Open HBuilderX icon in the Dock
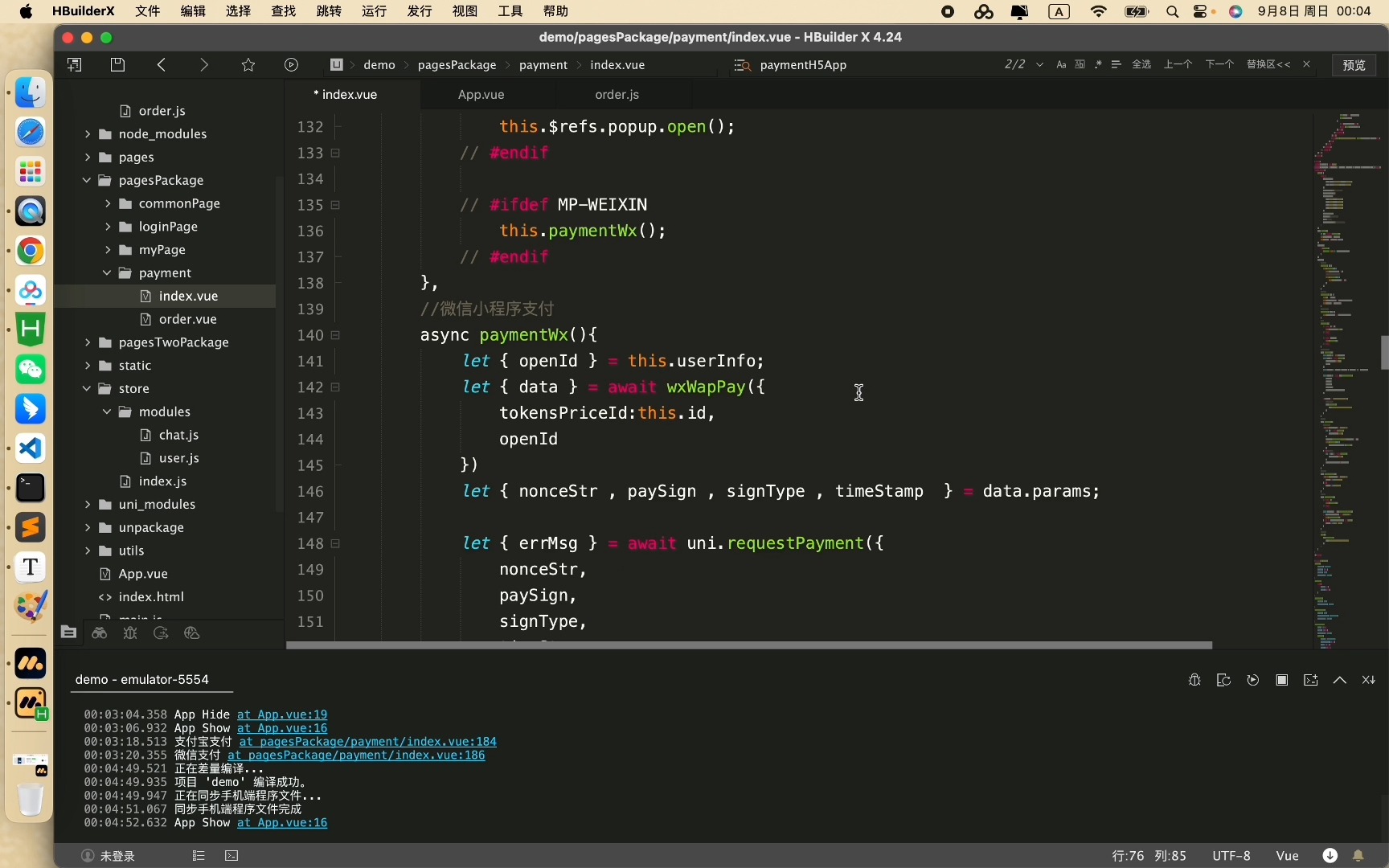The width and height of the screenshot is (1389, 868). [x=31, y=330]
